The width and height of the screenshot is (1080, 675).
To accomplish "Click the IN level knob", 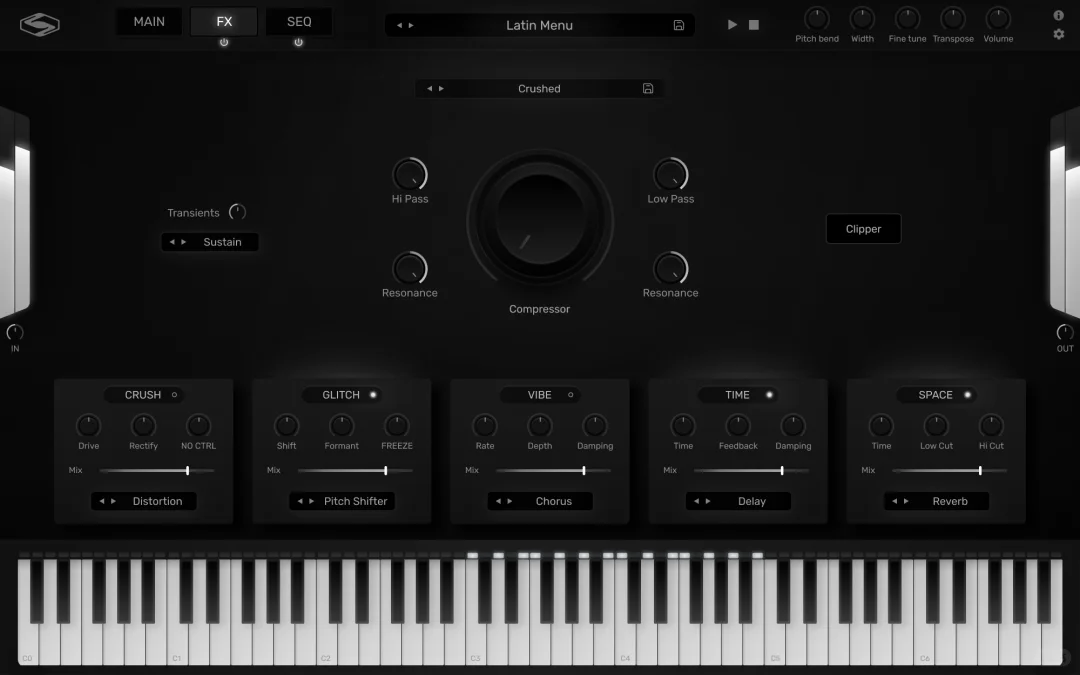I will (x=14, y=333).
